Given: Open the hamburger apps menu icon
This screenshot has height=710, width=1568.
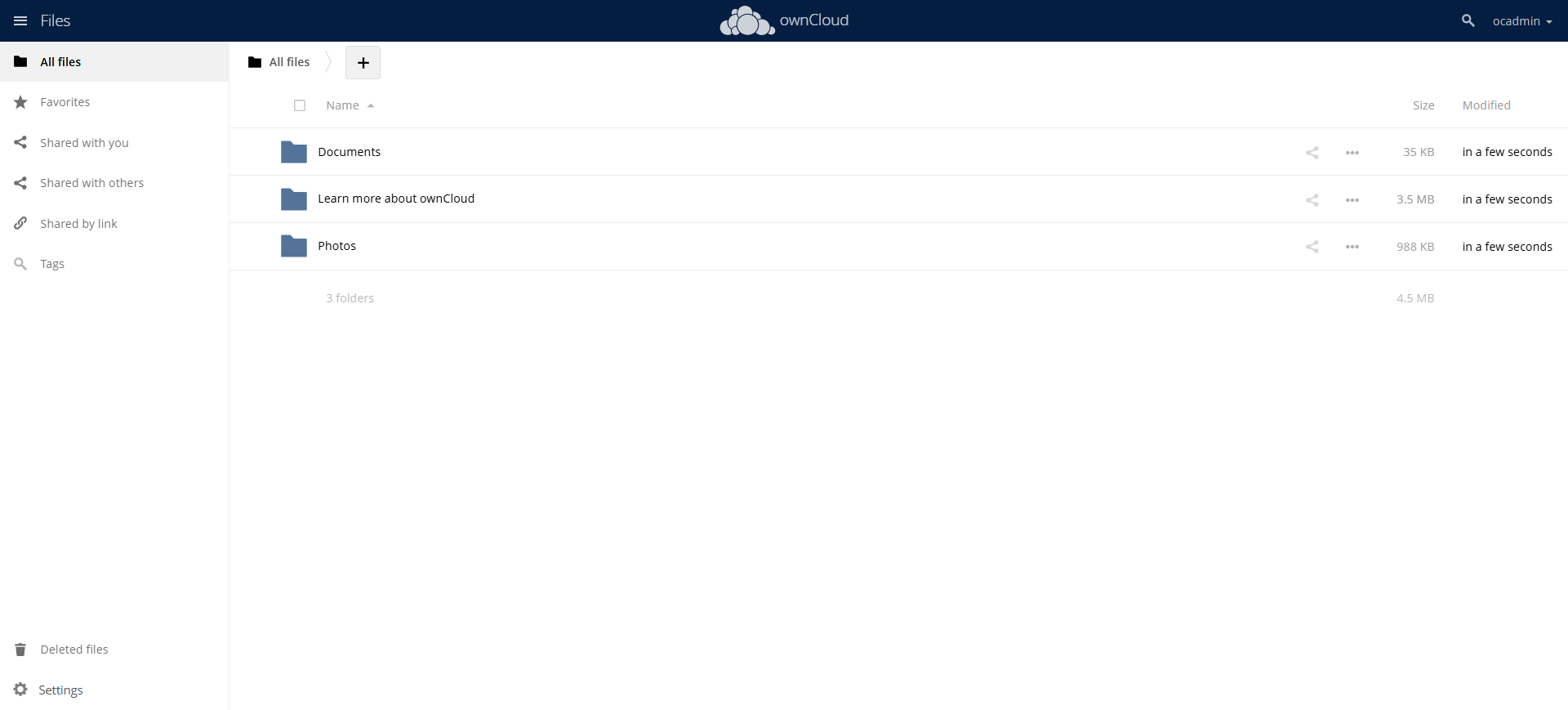Looking at the screenshot, I should 20,20.
